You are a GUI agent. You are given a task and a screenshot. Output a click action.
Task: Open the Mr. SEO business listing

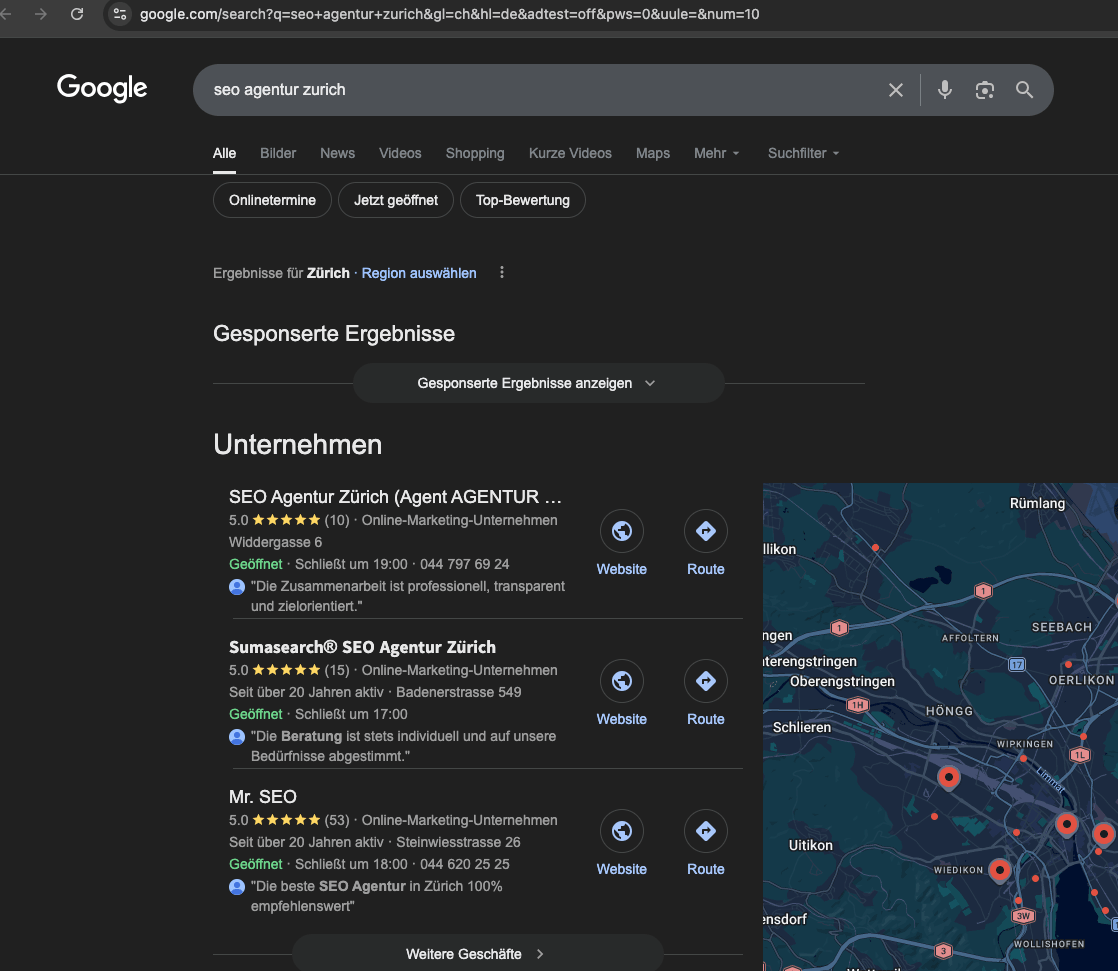(x=262, y=797)
